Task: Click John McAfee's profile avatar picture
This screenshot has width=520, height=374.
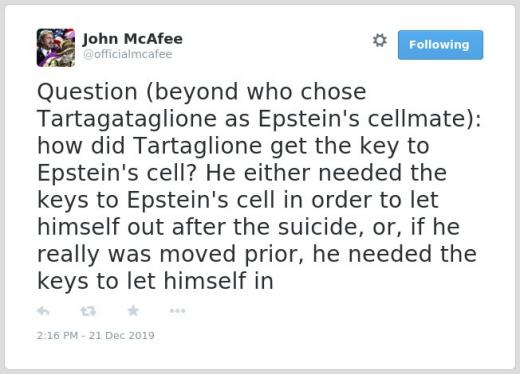Action: (56, 48)
